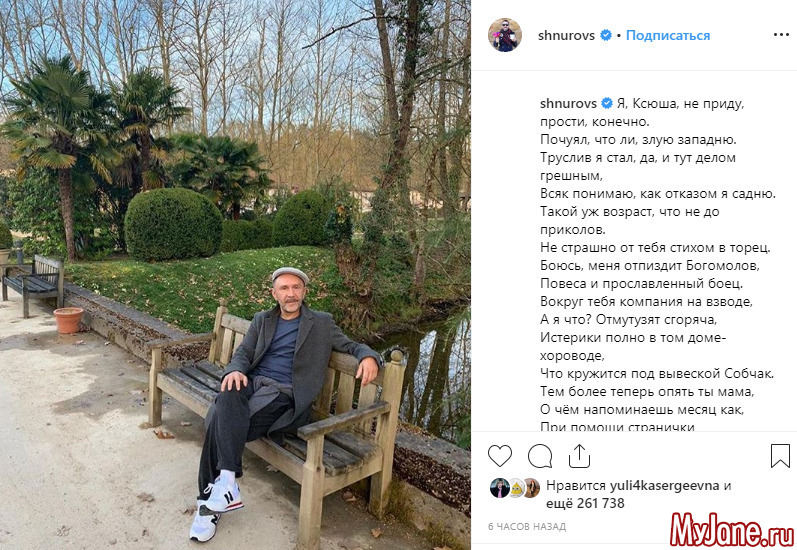Click first liker avatar thumbnail
Image resolution: width=797 pixels, height=550 pixels.
[499, 488]
